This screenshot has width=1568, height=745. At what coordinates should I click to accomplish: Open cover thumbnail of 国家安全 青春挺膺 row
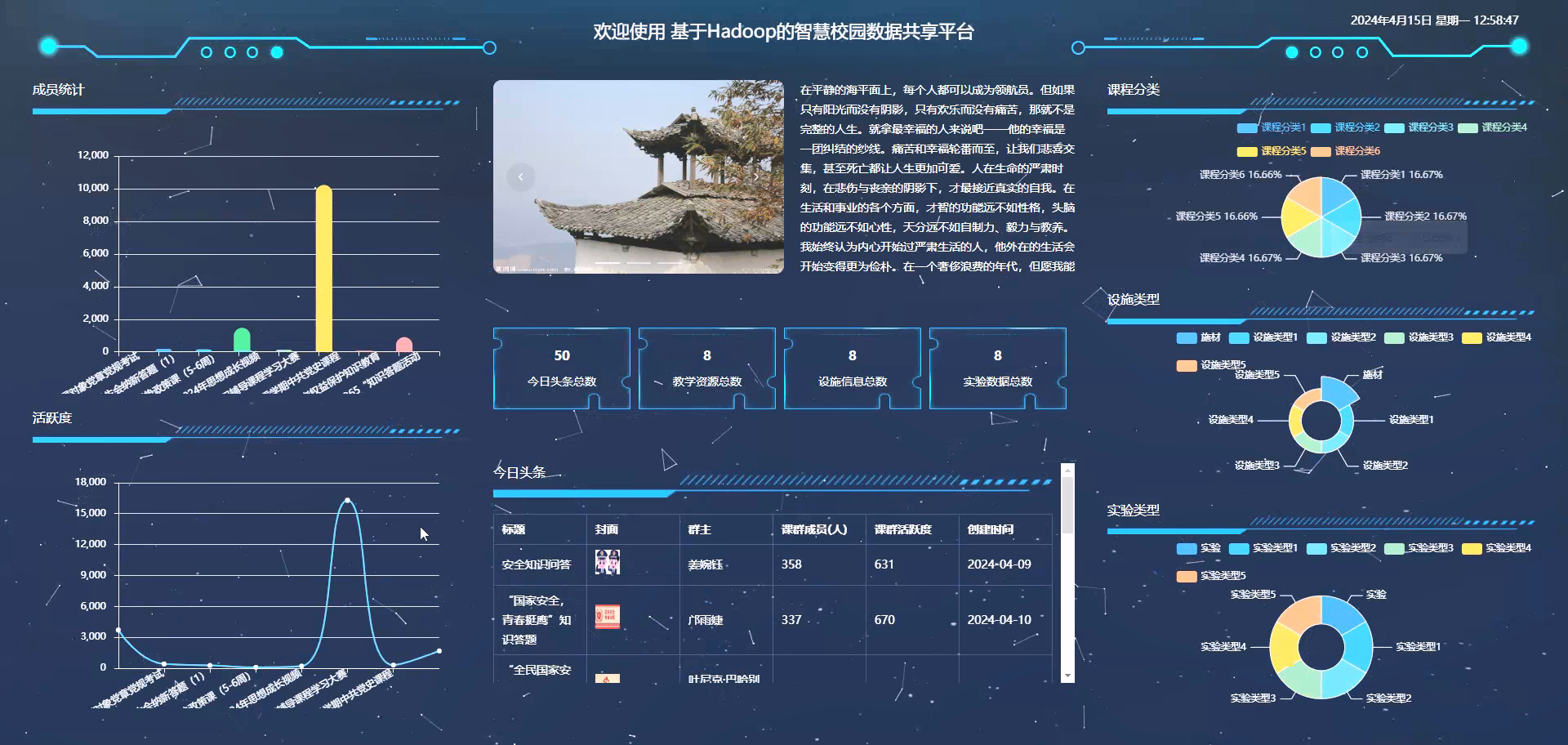608,617
